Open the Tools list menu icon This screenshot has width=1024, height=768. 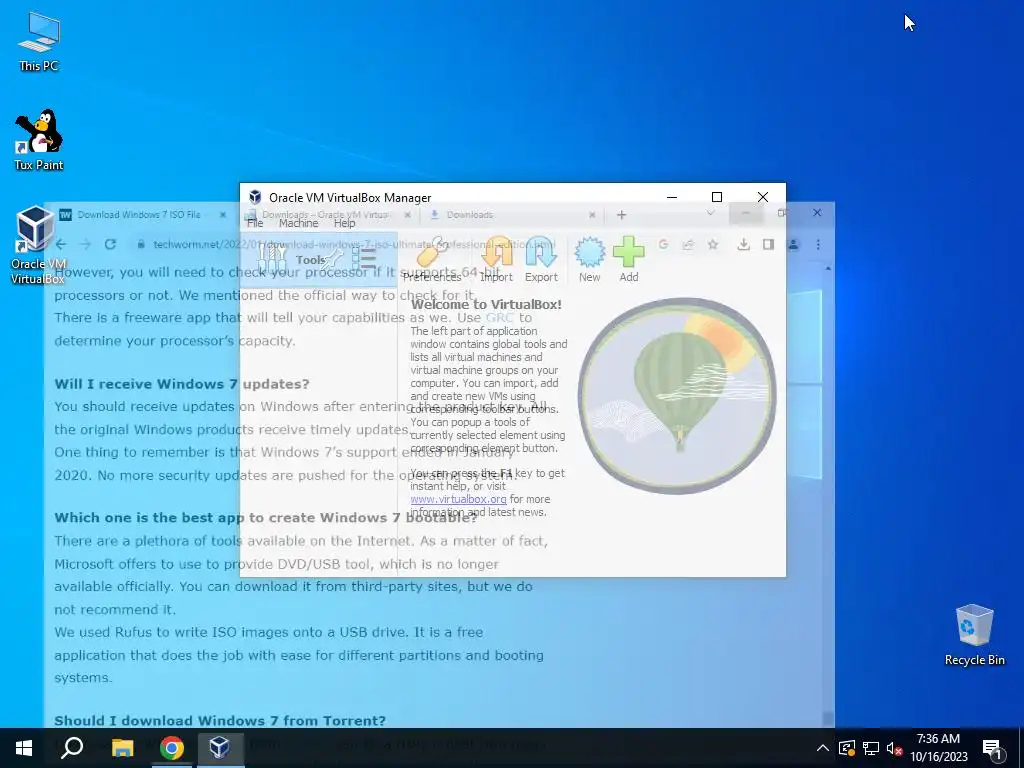(x=364, y=259)
